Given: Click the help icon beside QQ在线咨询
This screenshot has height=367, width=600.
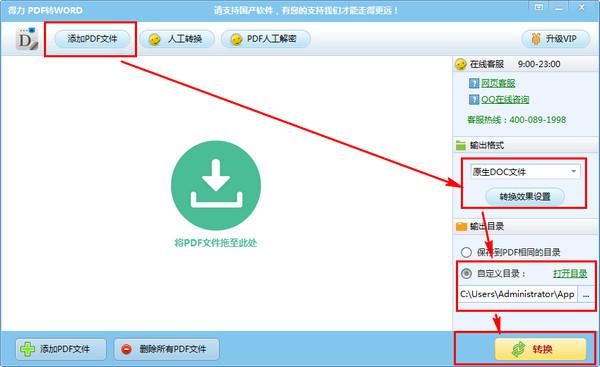Looking at the screenshot, I should click(x=474, y=99).
